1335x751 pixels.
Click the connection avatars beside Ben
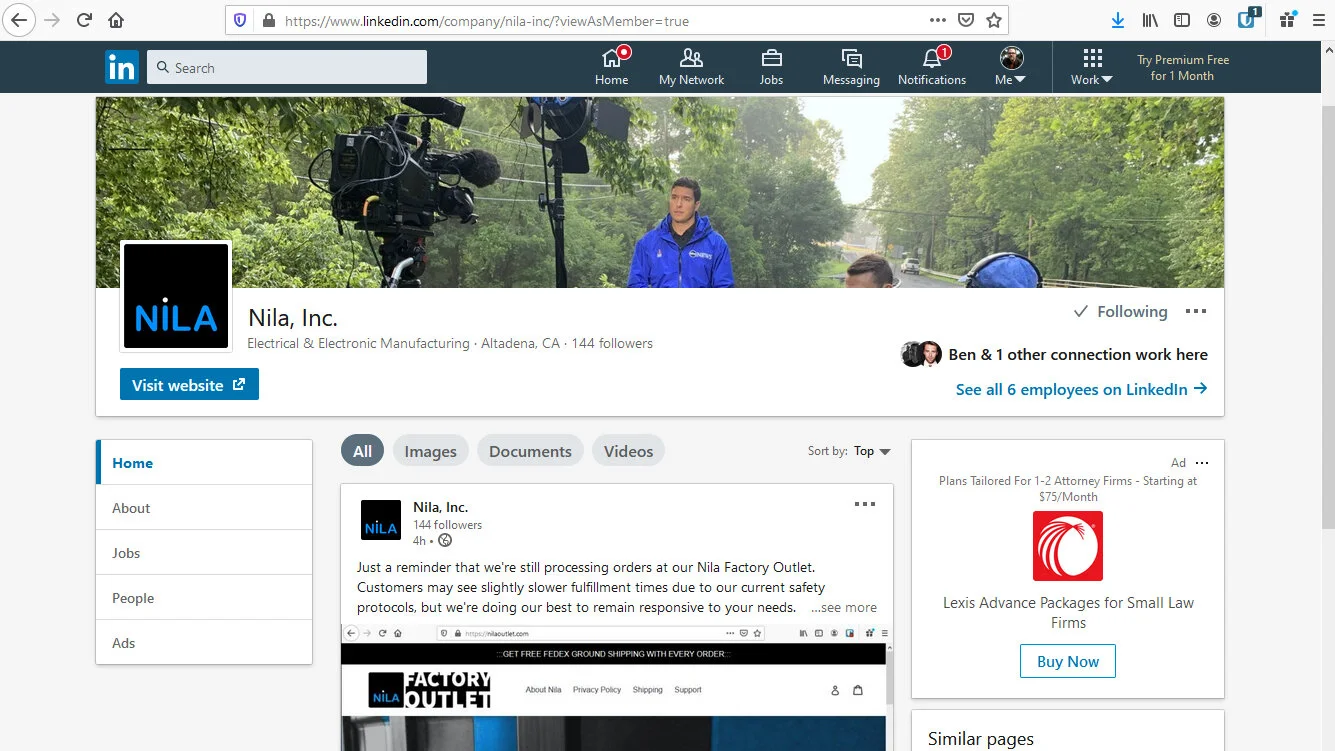click(922, 354)
